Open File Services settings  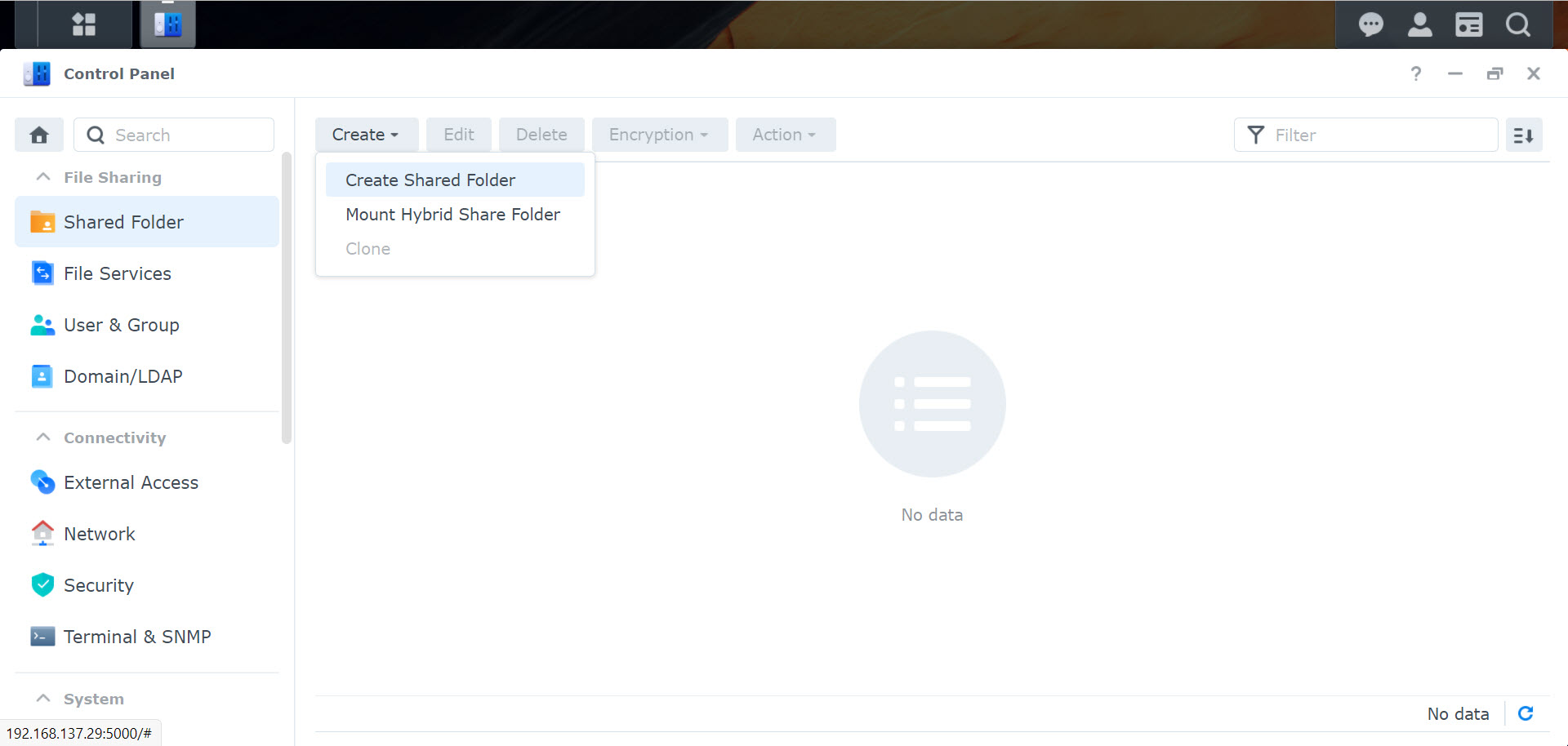(x=117, y=273)
